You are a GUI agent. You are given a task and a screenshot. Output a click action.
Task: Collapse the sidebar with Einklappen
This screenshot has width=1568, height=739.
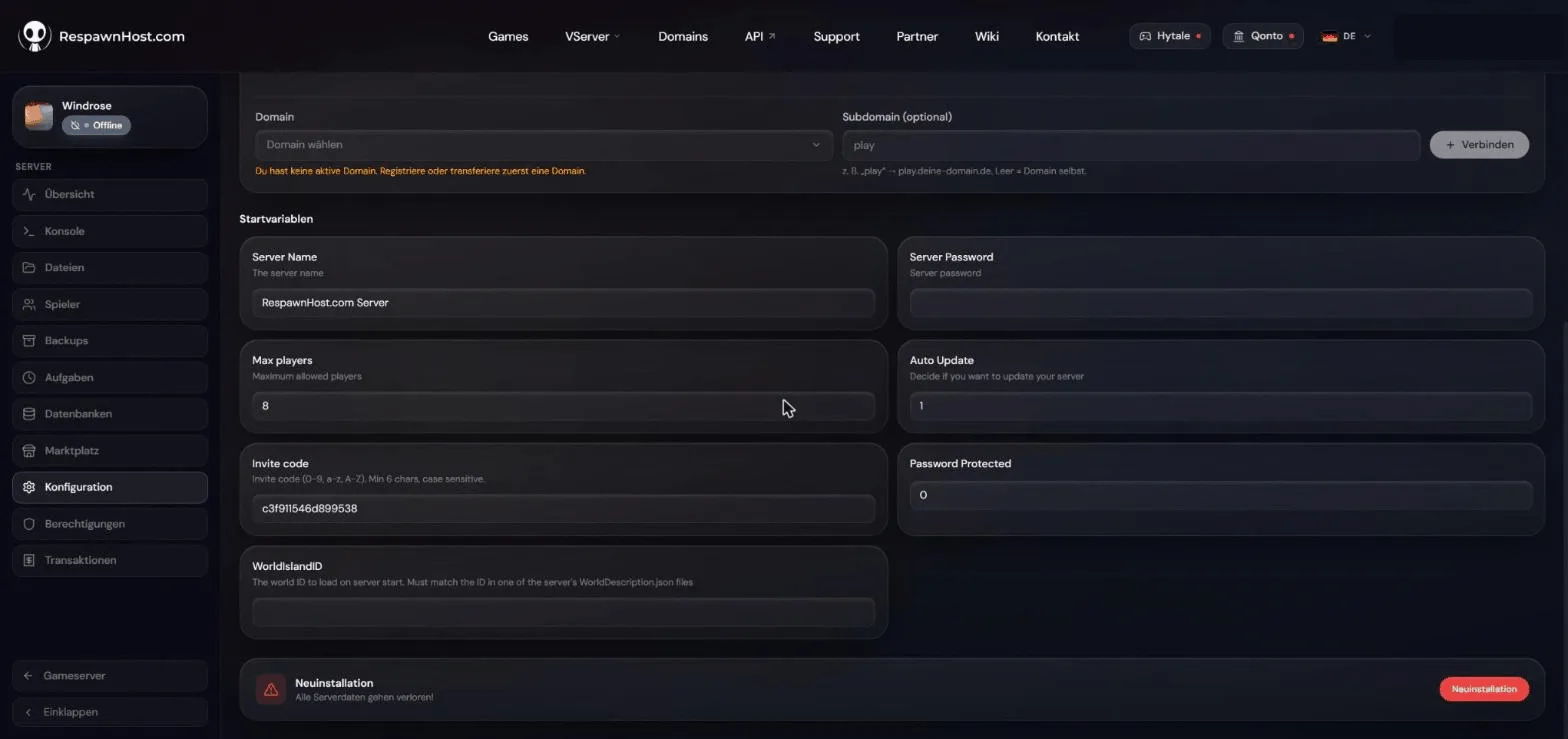(x=110, y=712)
